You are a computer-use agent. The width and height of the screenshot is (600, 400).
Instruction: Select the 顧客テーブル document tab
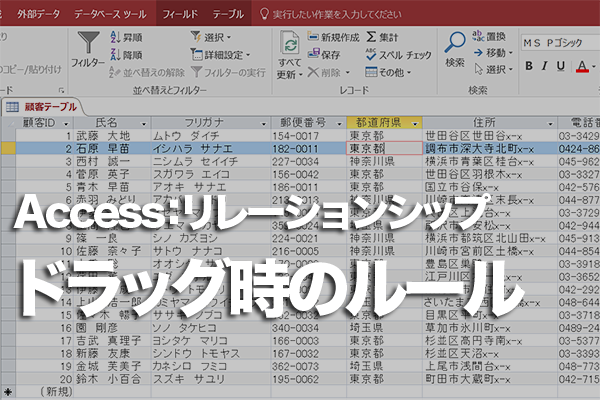tap(43, 107)
